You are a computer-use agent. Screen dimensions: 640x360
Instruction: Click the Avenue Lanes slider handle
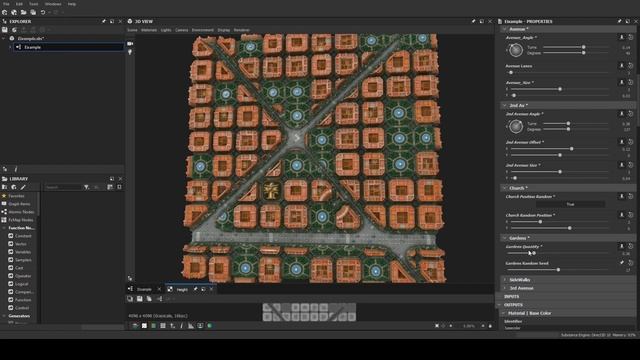tap(511, 73)
